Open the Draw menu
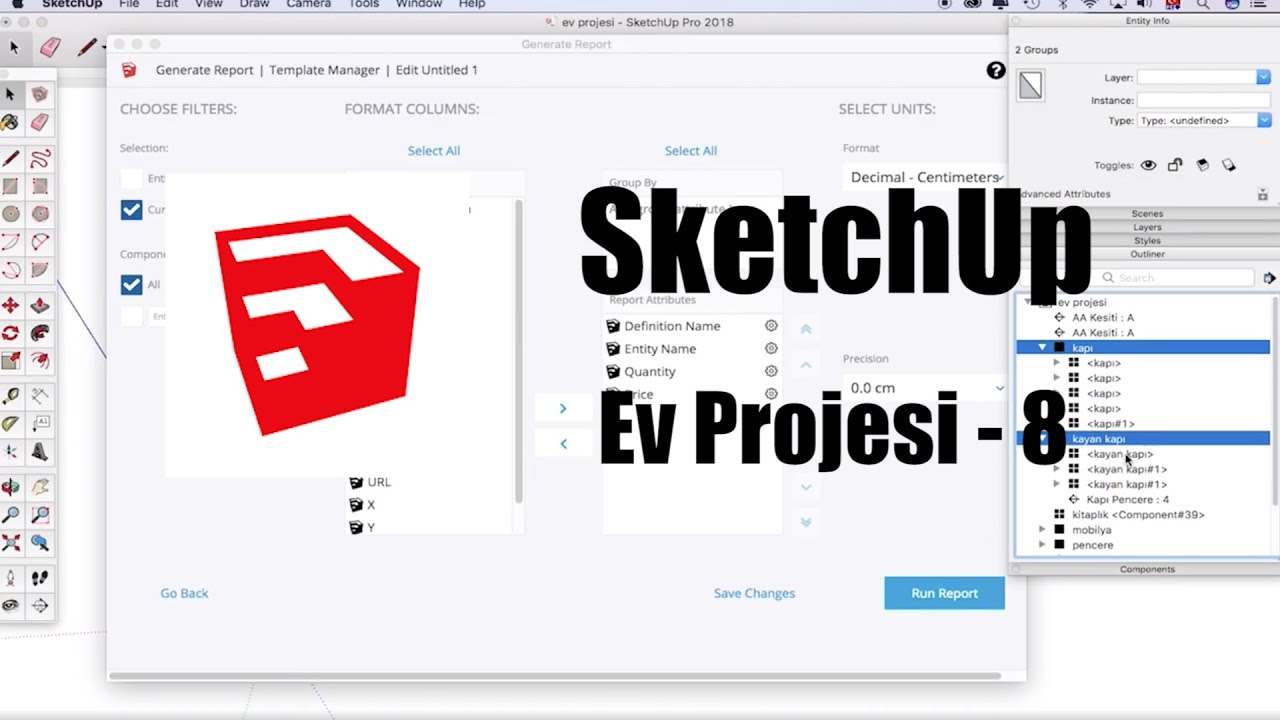 [254, 5]
